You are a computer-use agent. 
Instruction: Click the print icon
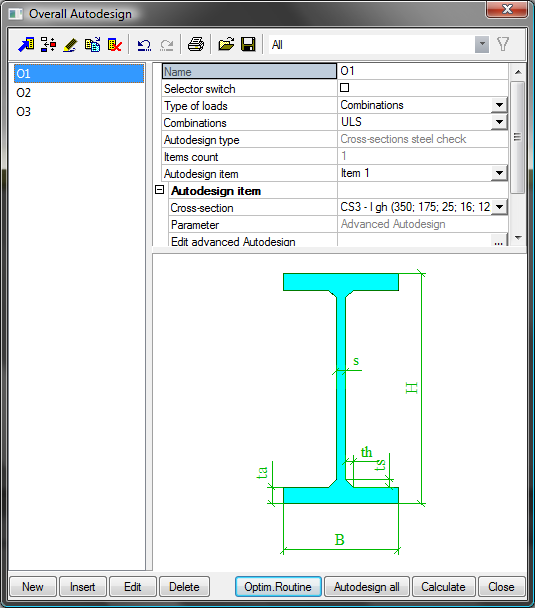pyautogui.click(x=196, y=45)
